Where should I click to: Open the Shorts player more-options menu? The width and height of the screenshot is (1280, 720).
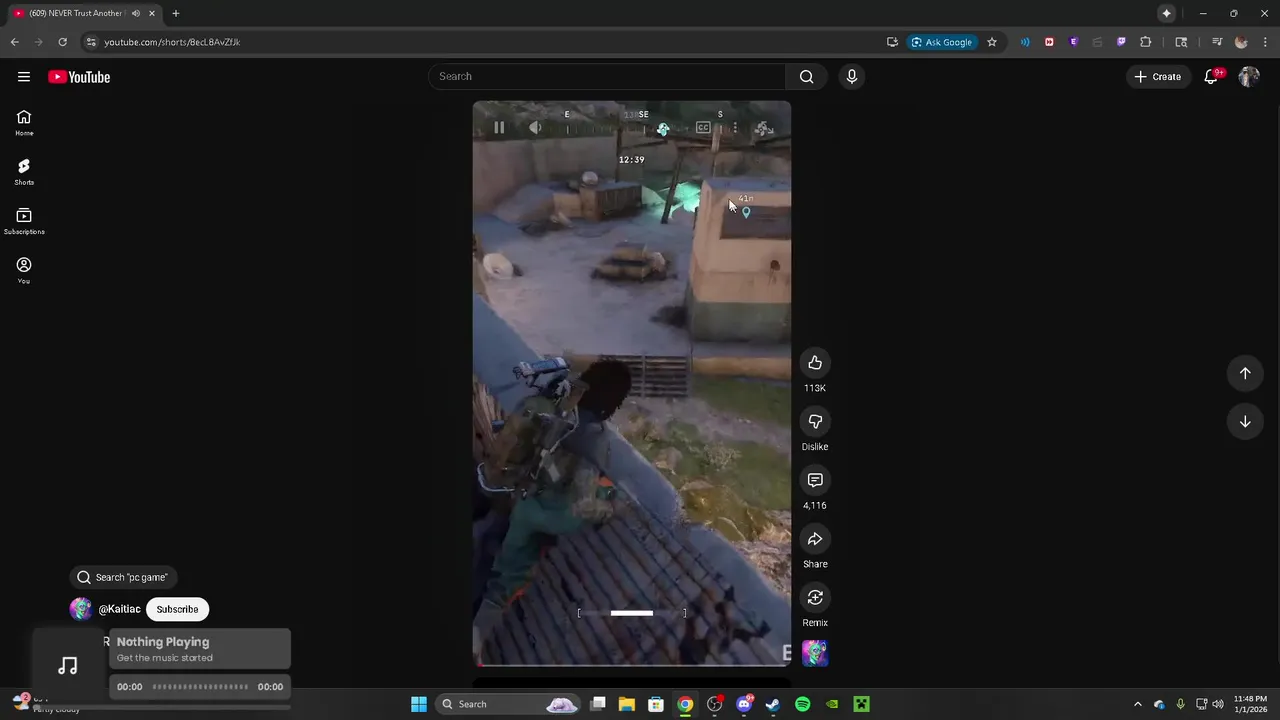point(735,128)
